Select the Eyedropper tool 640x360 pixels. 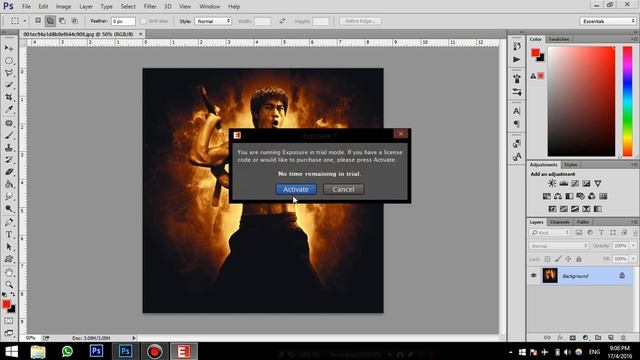[x=9, y=109]
